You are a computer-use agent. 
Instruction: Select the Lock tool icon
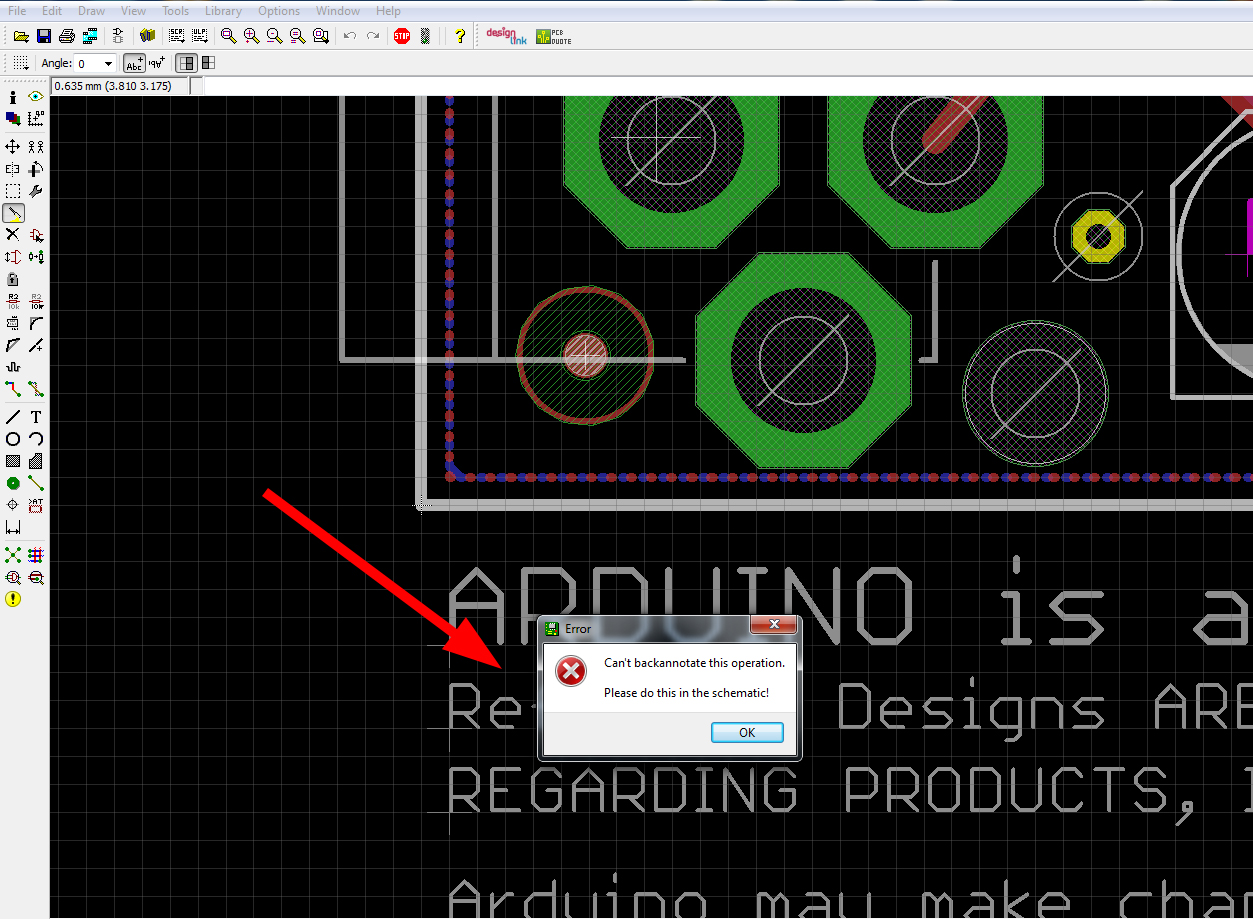[13, 279]
